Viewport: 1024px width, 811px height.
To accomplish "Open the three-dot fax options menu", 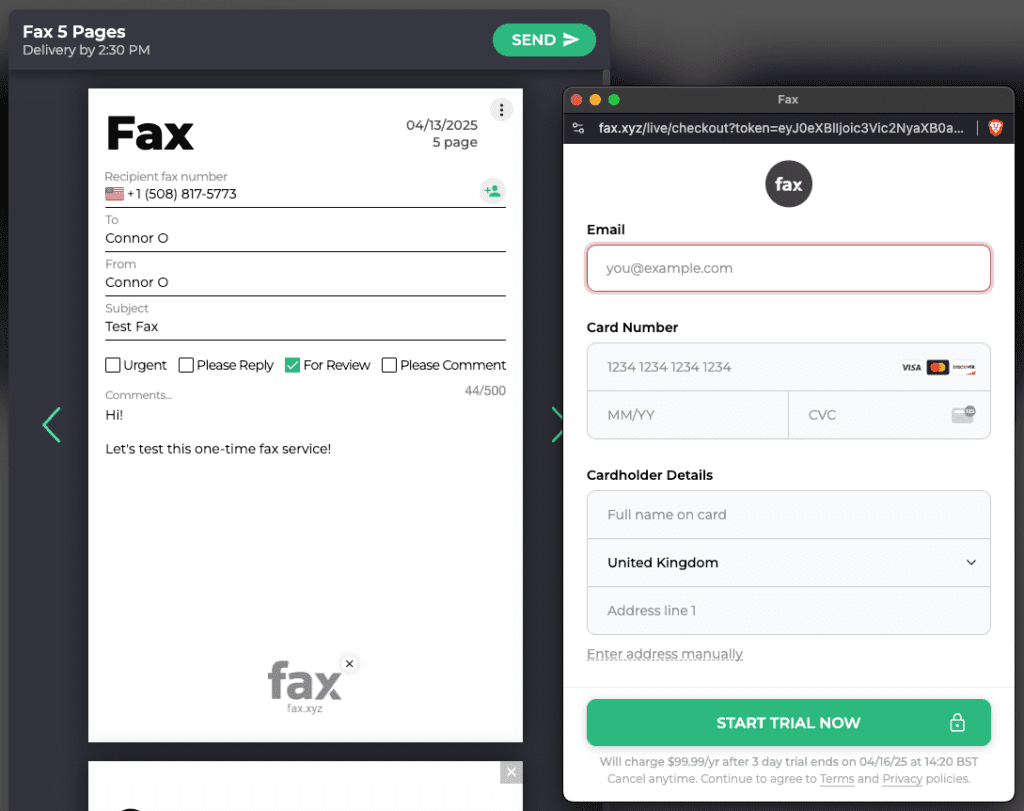I will pyautogui.click(x=501, y=110).
